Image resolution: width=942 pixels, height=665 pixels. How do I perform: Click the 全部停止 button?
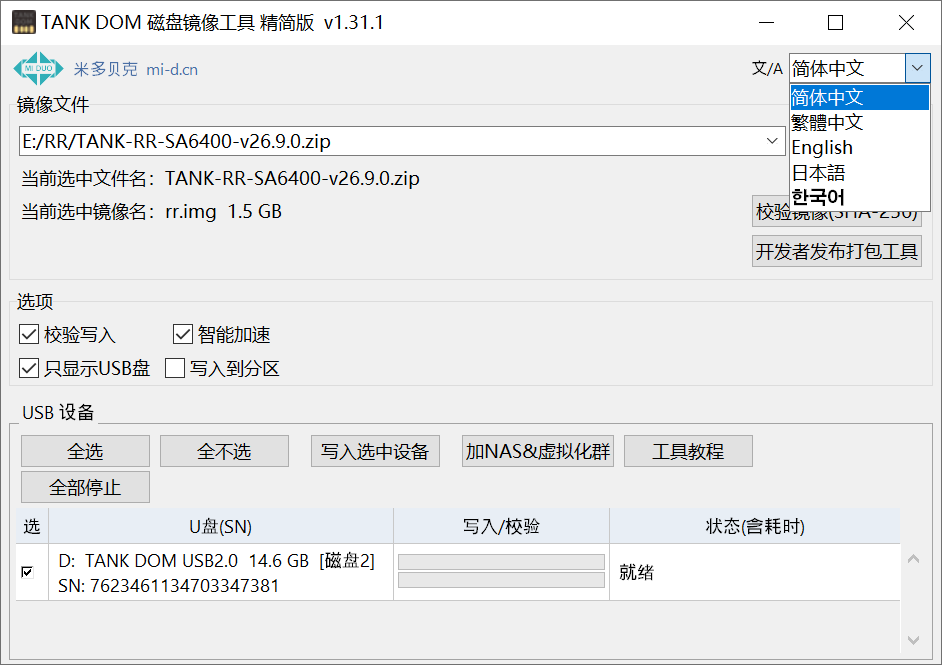click(x=85, y=487)
